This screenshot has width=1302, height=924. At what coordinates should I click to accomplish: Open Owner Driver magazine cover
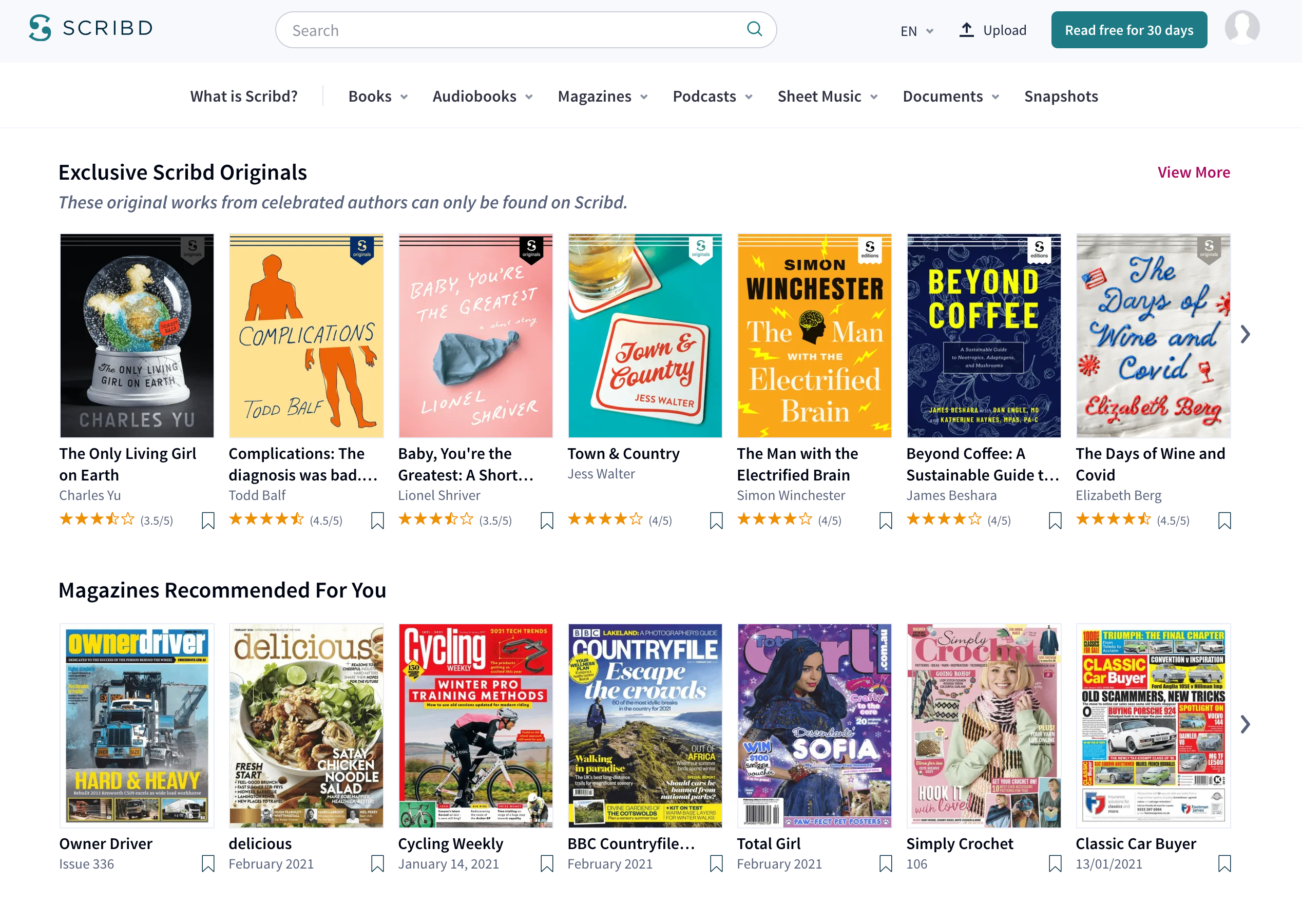pos(137,725)
